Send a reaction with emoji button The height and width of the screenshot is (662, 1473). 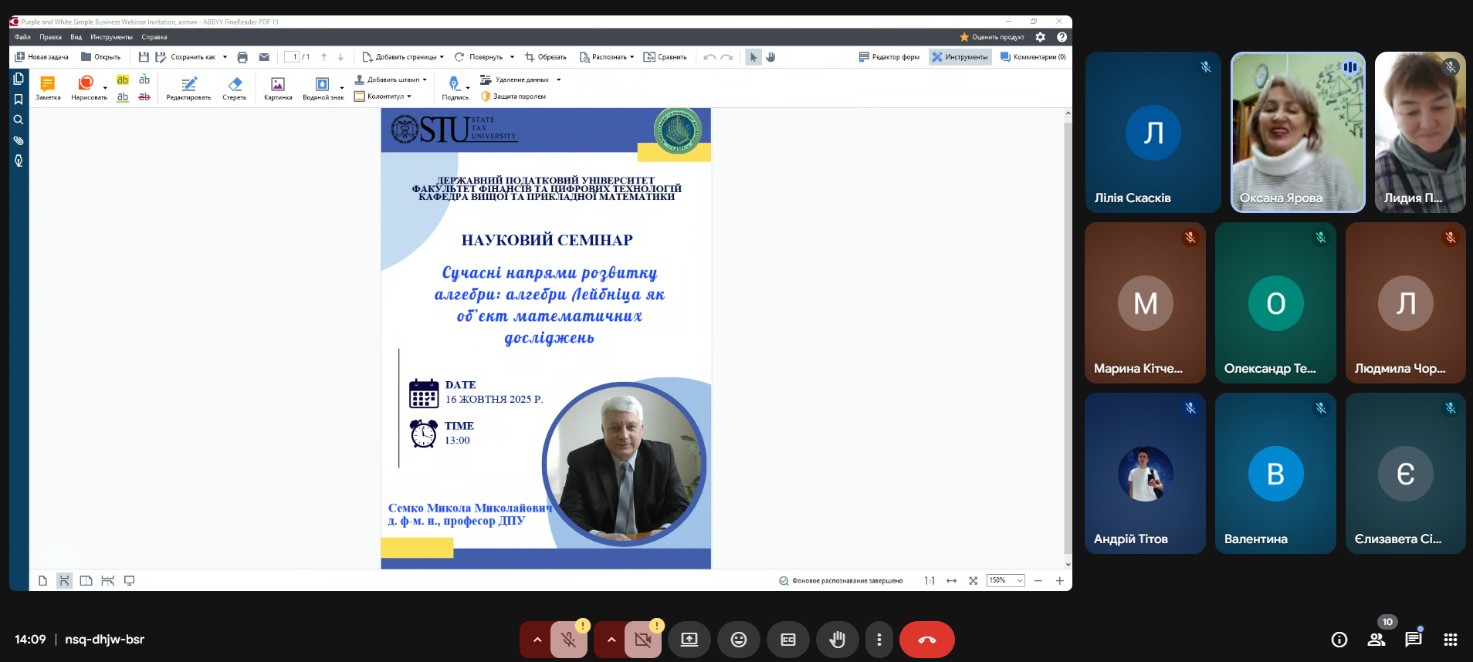point(739,640)
